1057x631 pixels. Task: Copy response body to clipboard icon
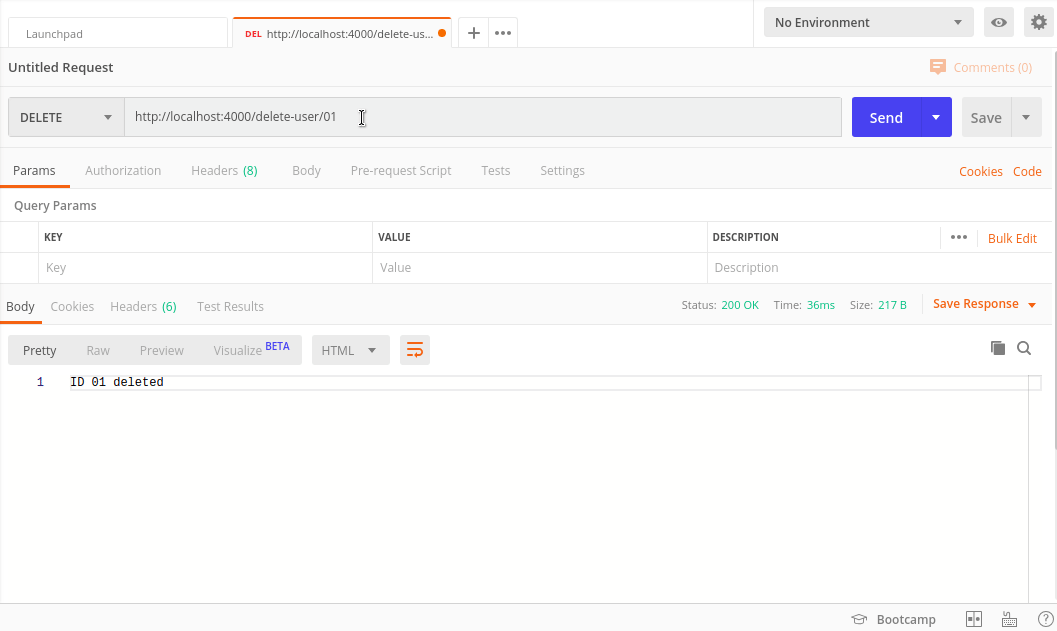pos(998,348)
